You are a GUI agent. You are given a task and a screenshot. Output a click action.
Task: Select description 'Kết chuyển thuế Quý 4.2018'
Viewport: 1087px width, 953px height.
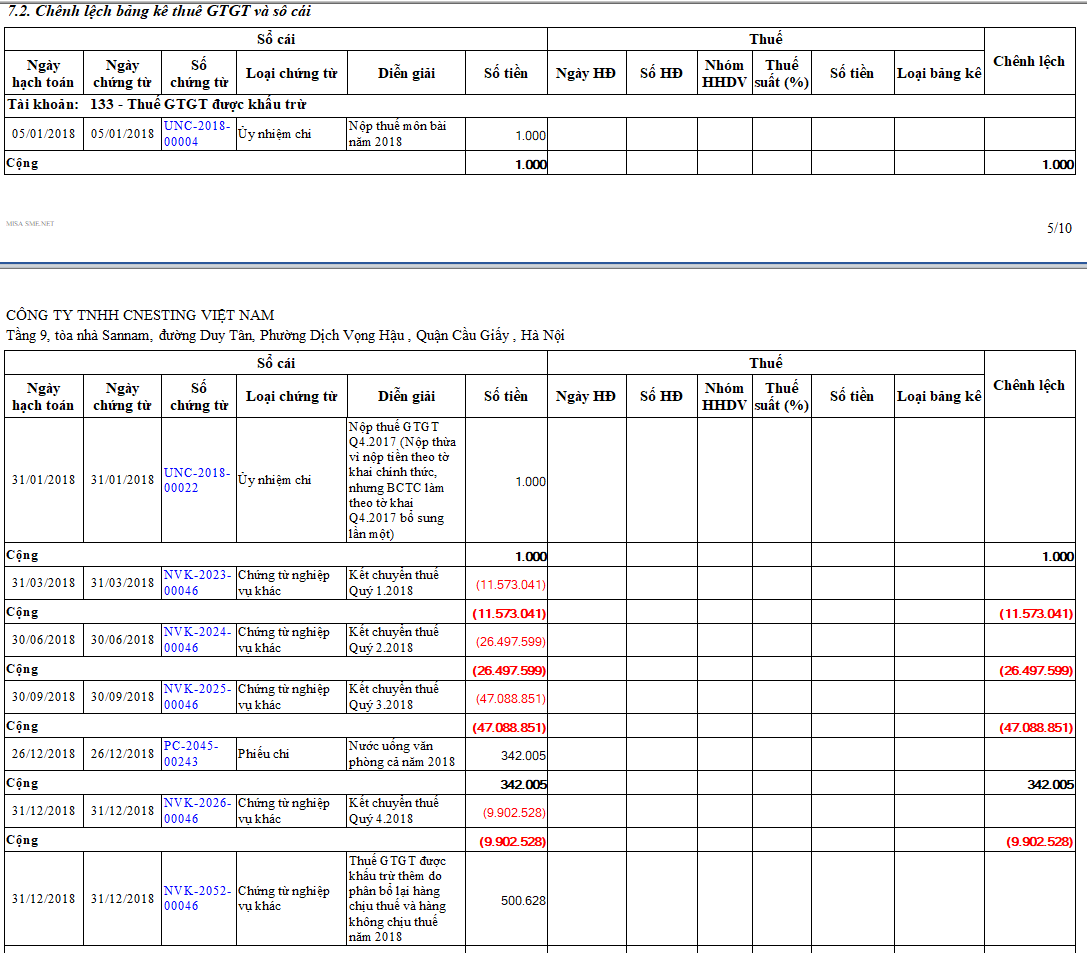[x=394, y=810]
